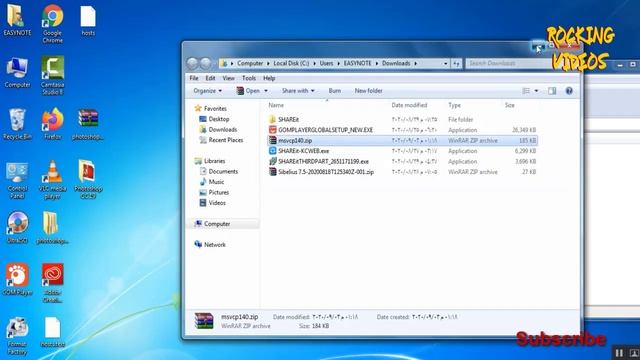Image resolution: width=640 pixels, height=360 pixels.
Task: Refresh the Downloads folder via address bar button
Action: (x=456, y=63)
